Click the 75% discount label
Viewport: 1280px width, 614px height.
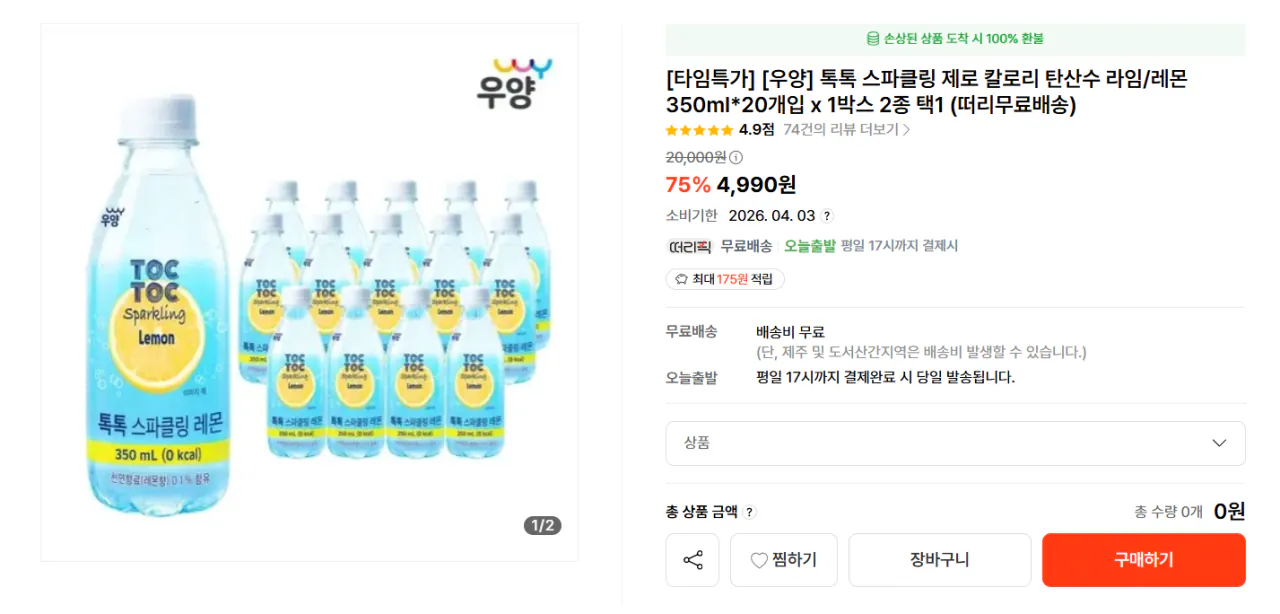click(687, 186)
